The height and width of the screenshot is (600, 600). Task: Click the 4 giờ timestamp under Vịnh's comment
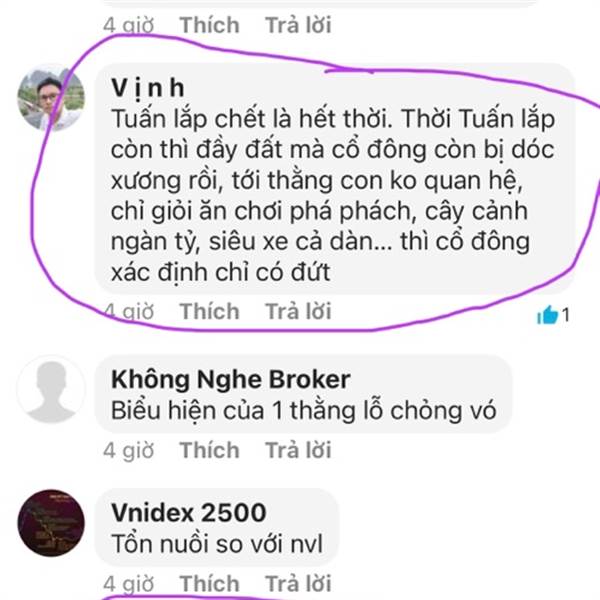point(129,311)
